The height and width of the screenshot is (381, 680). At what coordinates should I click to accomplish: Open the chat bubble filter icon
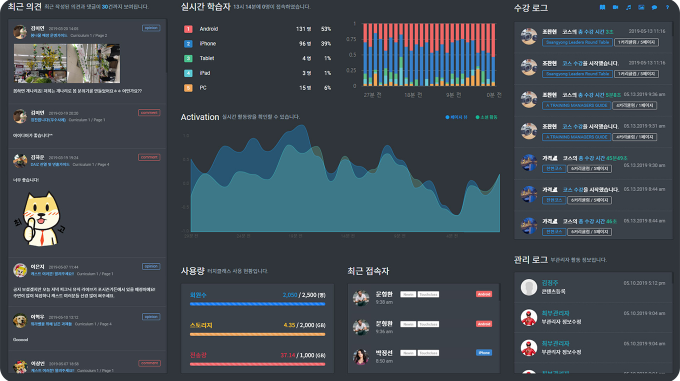pyautogui.click(x=654, y=7)
